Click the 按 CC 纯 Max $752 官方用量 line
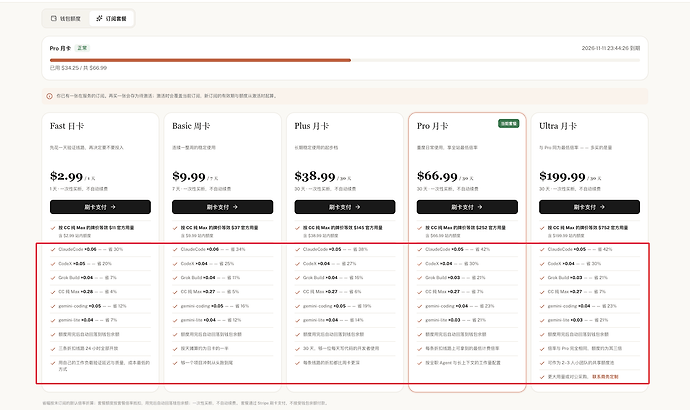This screenshot has height=410, width=690. pyautogui.click(x=587, y=228)
